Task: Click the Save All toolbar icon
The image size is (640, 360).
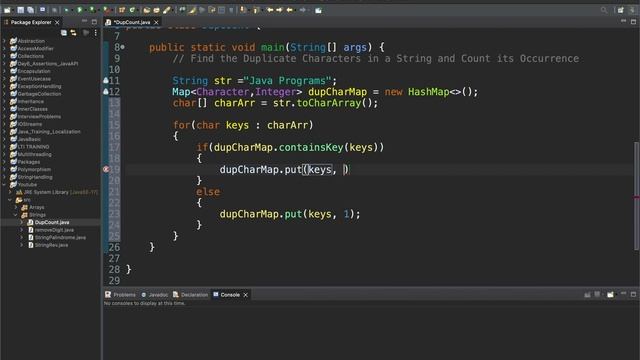Action: pos(30,10)
